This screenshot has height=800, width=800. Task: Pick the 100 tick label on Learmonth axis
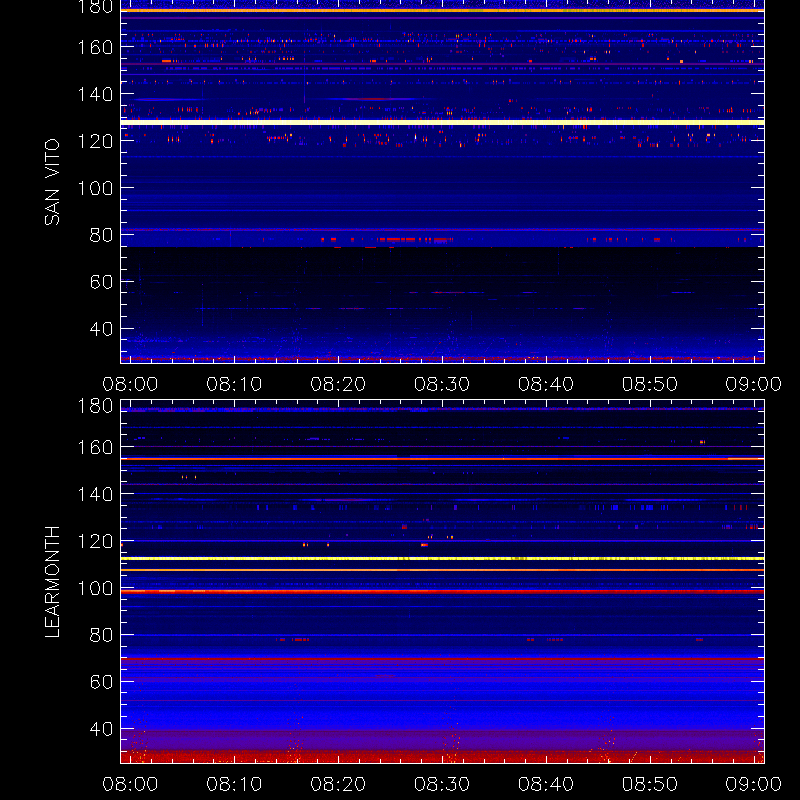[95, 588]
